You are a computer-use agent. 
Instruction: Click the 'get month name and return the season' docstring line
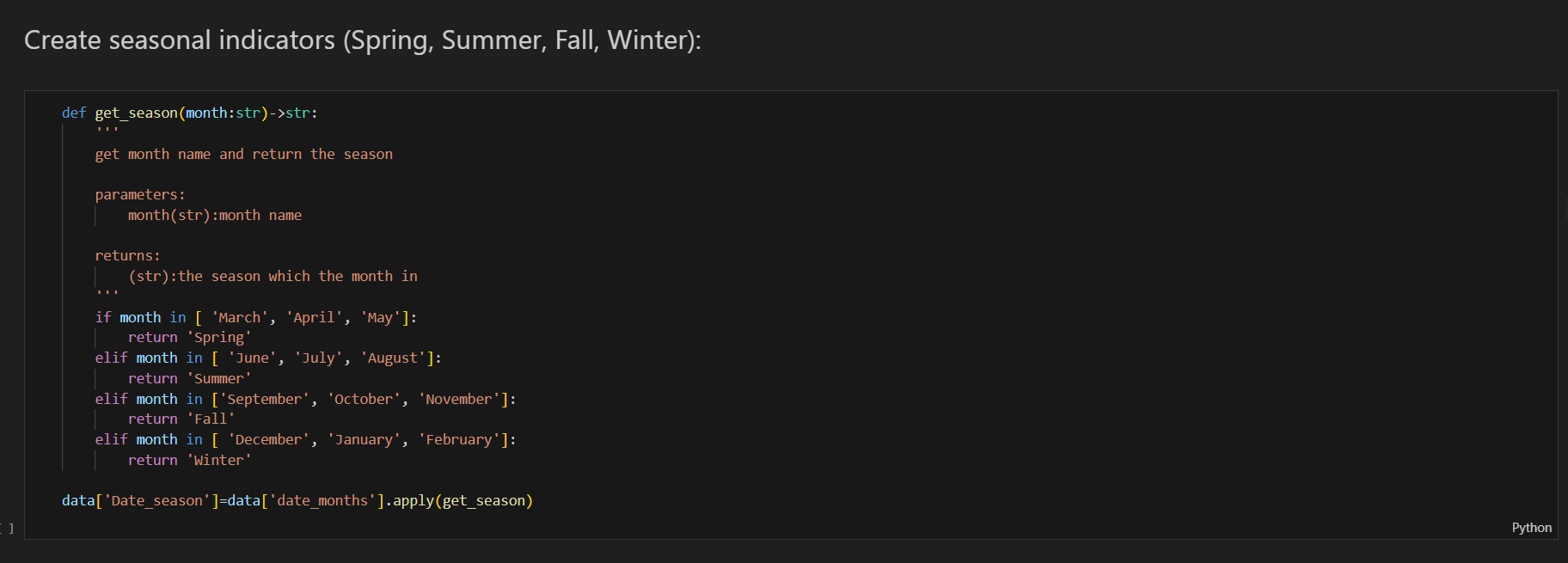[243, 155]
